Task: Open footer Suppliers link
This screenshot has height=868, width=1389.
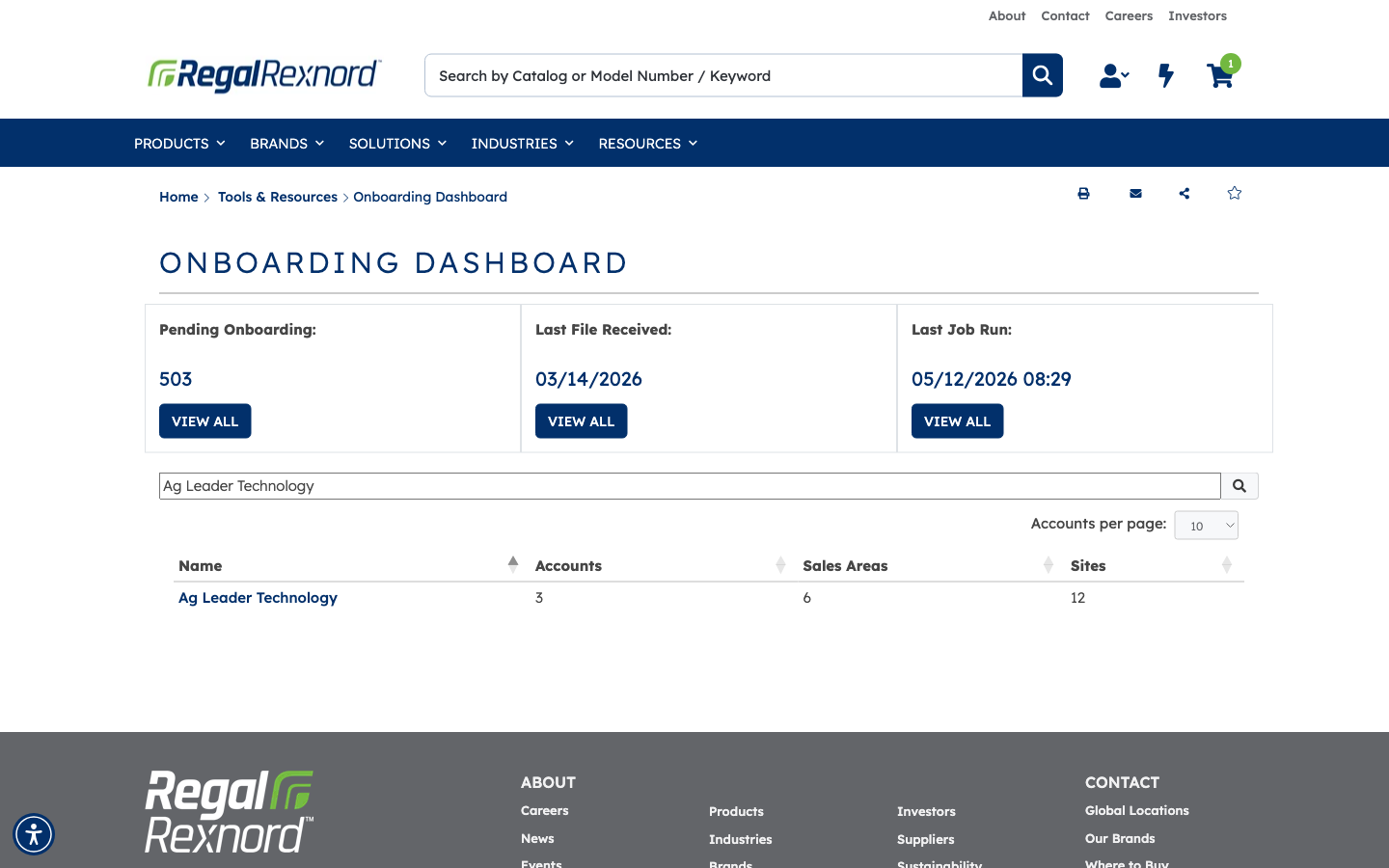Action: [925, 840]
